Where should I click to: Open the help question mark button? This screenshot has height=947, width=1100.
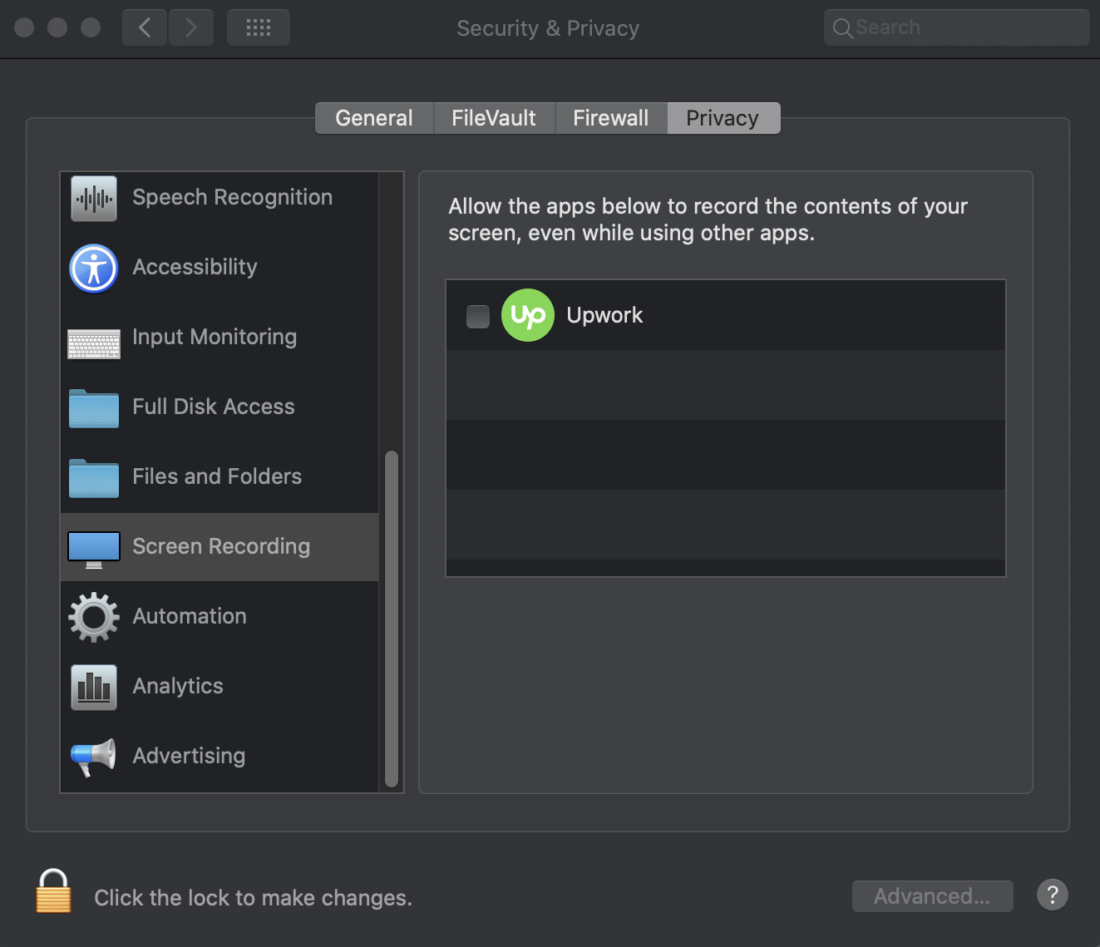(1052, 895)
